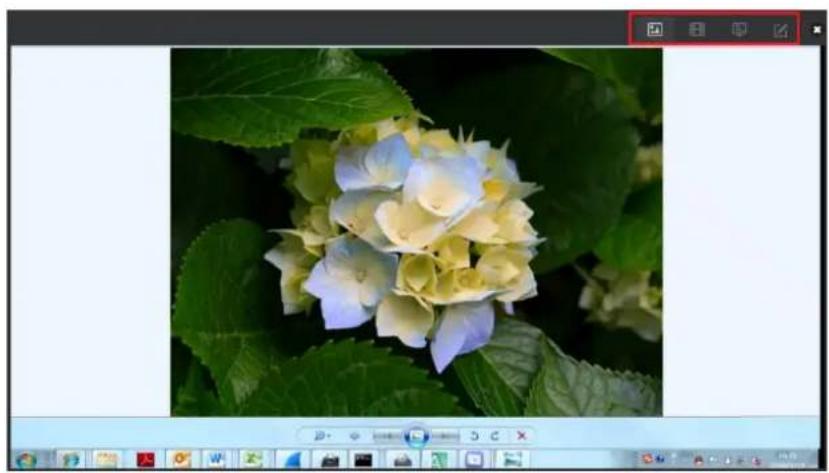This screenshot has height=473, width=829.
Task: Select the film strip video icon
Action: pyautogui.click(x=697, y=29)
